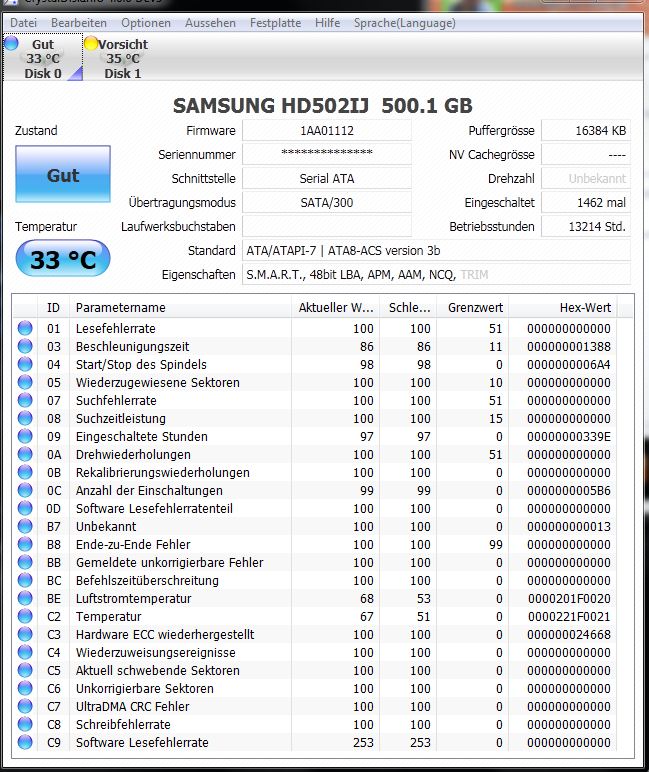Open the Bearbeiten menu

coord(79,23)
